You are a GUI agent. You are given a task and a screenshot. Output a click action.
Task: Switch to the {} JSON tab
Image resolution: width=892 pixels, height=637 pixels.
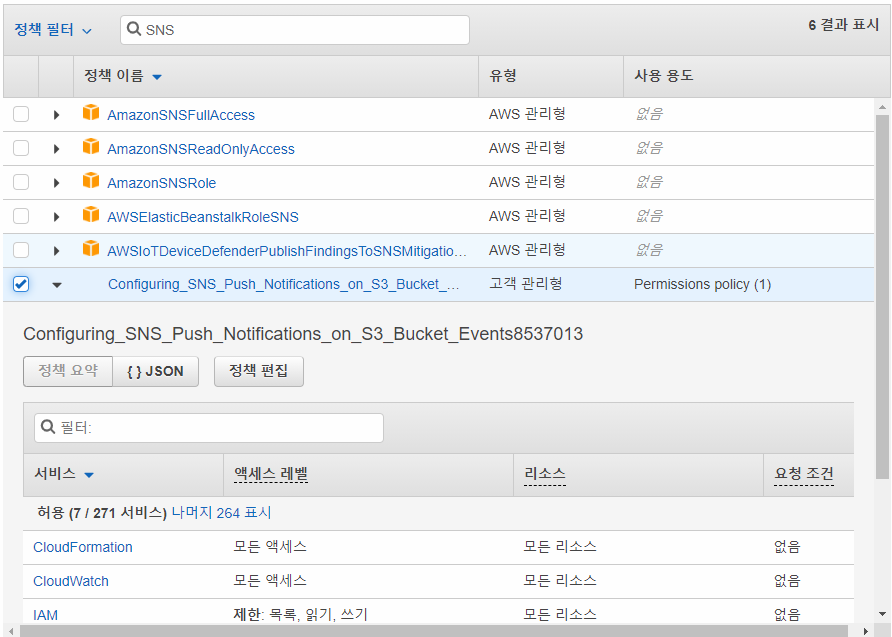[155, 371]
